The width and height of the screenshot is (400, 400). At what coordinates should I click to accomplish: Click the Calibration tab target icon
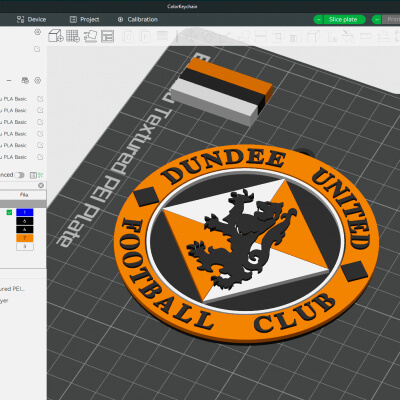pos(120,20)
